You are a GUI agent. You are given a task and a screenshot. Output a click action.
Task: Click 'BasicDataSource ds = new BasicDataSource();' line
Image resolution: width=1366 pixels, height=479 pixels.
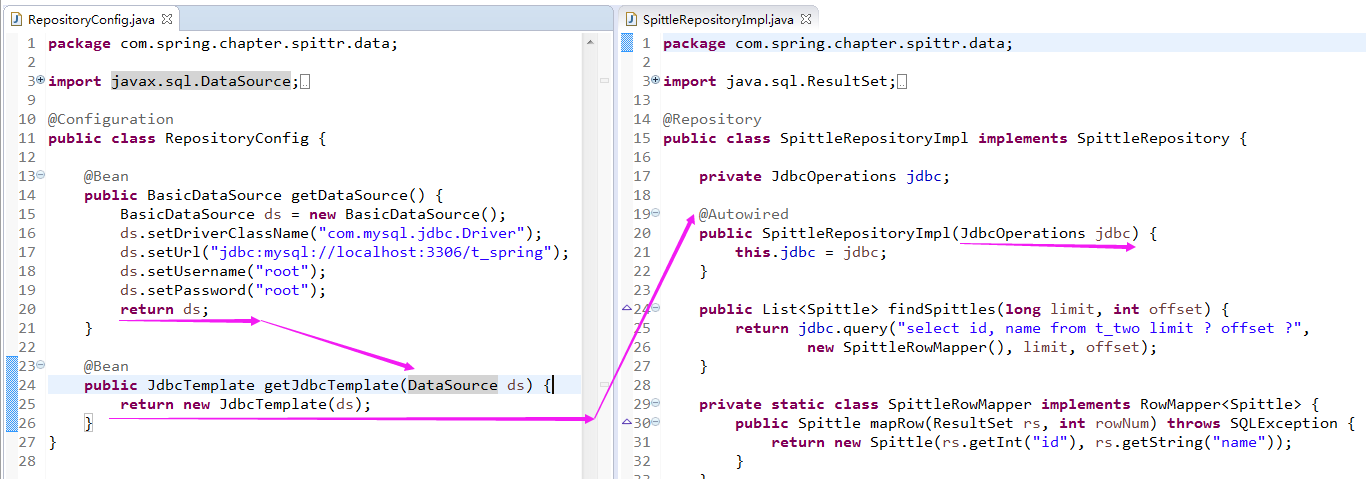pyautogui.click(x=313, y=214)
